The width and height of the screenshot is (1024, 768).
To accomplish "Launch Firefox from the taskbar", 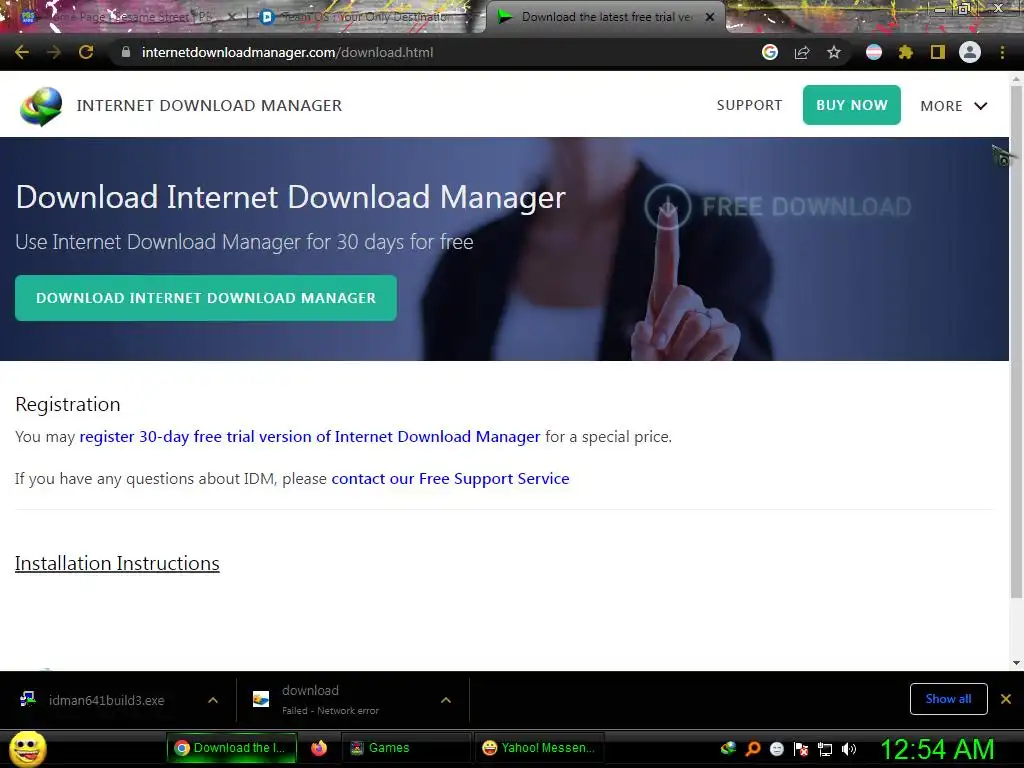I will point(319,748).
